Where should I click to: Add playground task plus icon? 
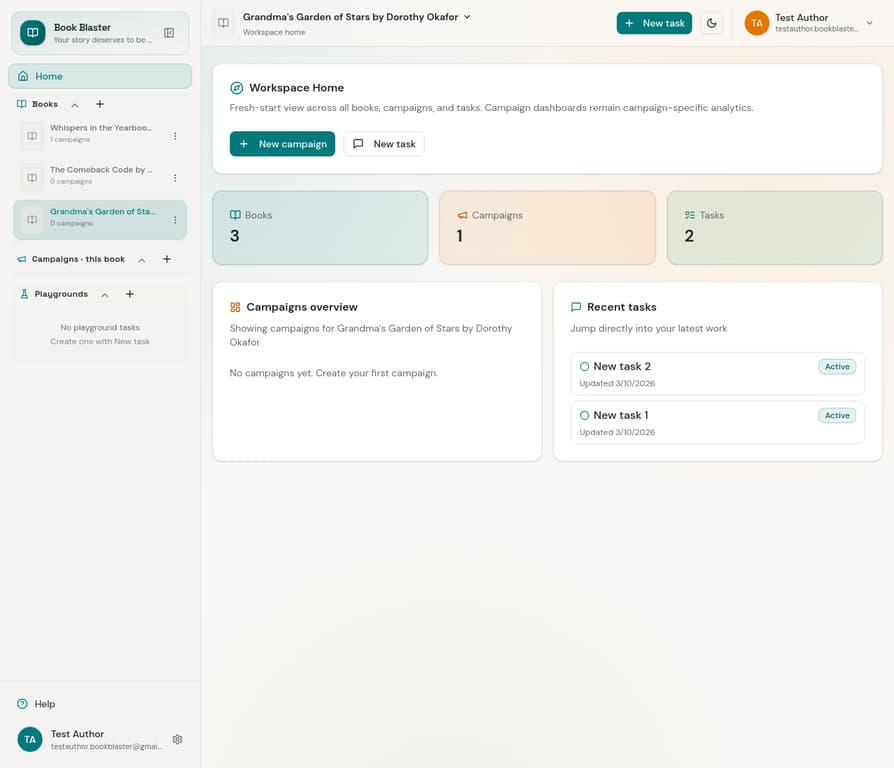point(129,294)
